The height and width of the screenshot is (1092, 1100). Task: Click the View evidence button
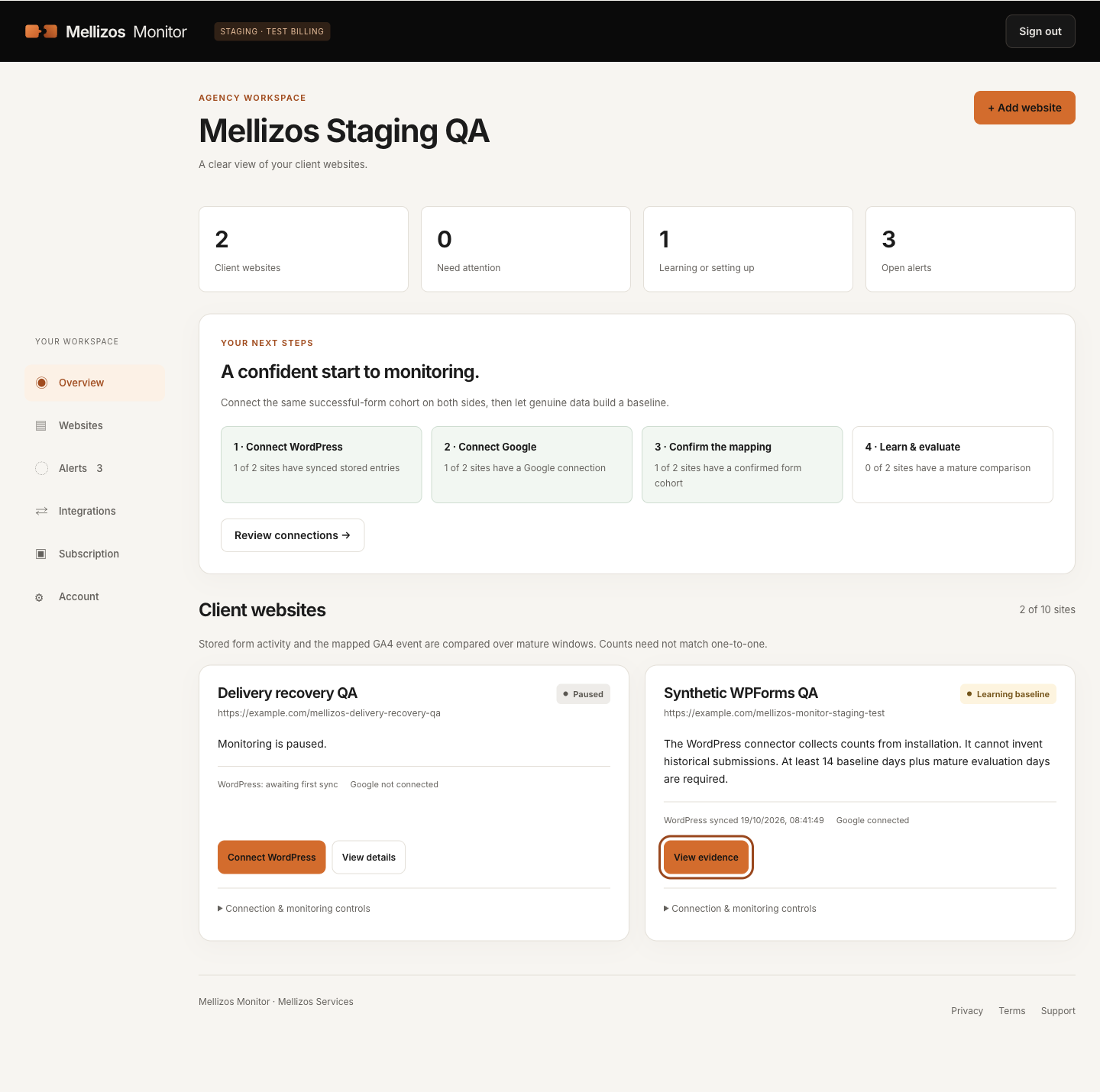coord(707,858)
